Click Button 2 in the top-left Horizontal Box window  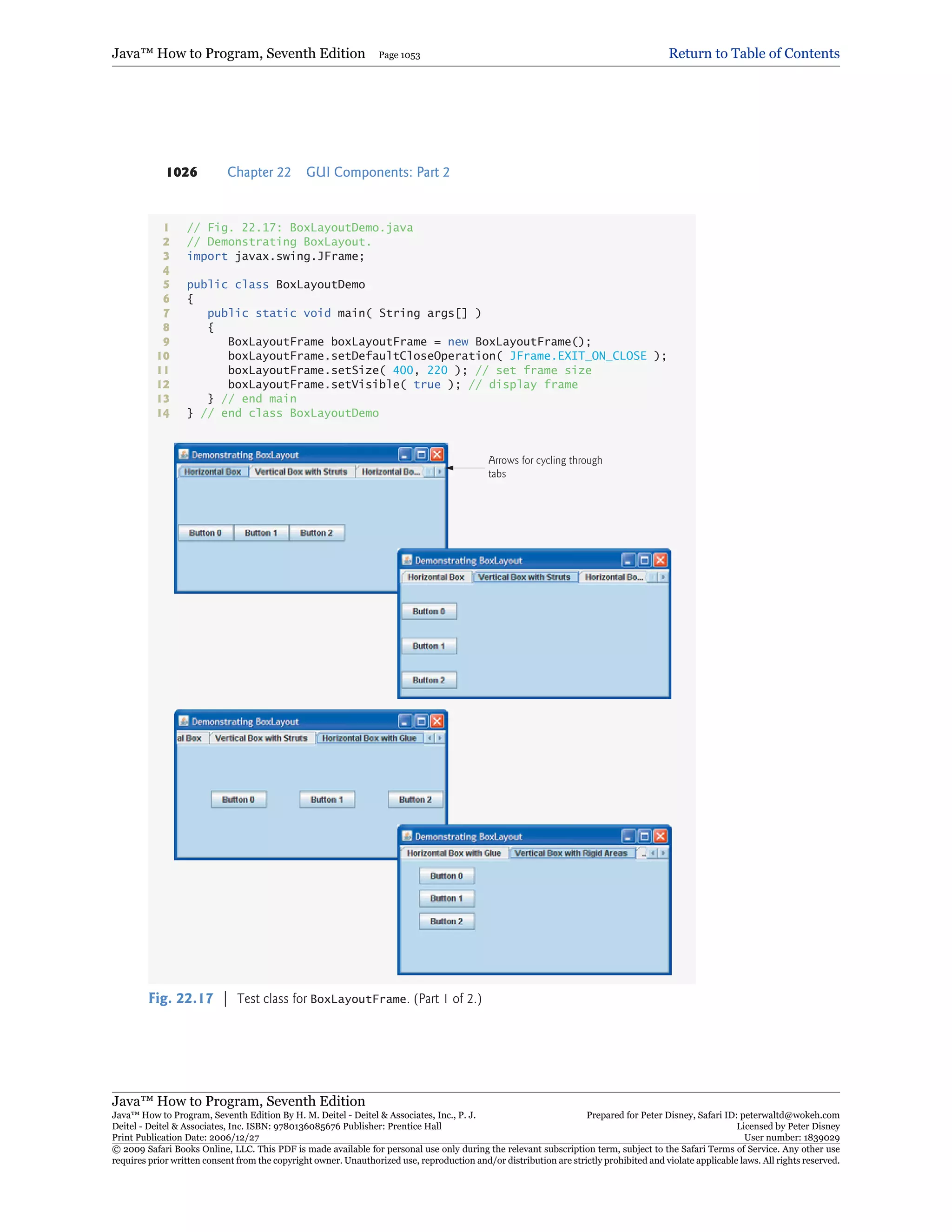[317, 533]
